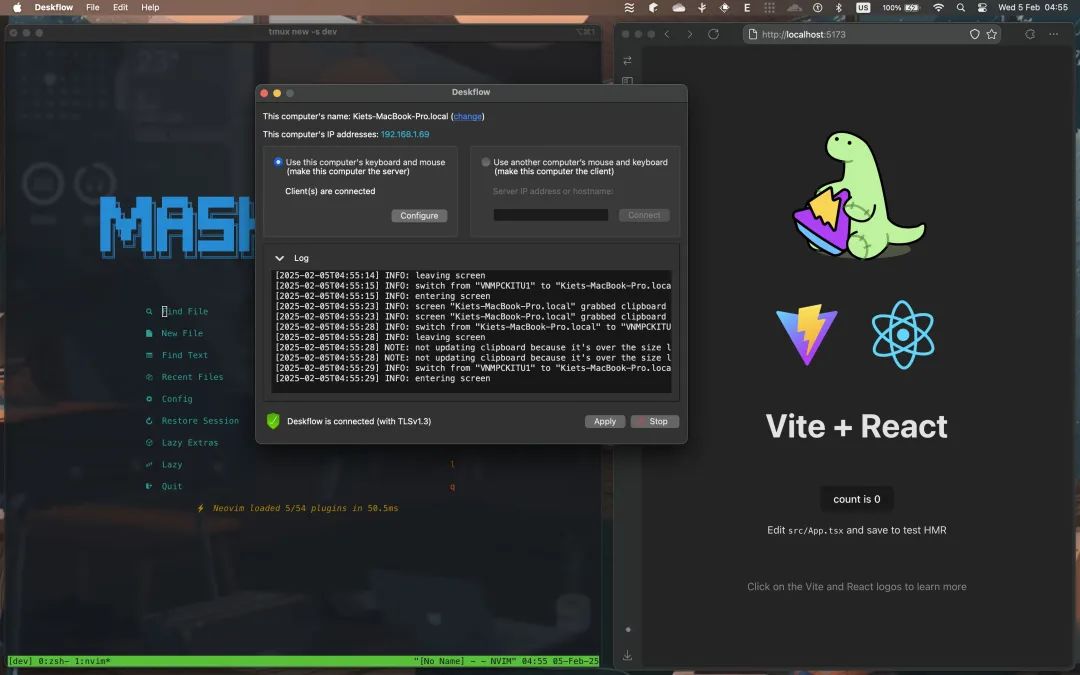
Task: Select the 'Use another computer's mouse and keyboard' option
Action: [485, 162]
